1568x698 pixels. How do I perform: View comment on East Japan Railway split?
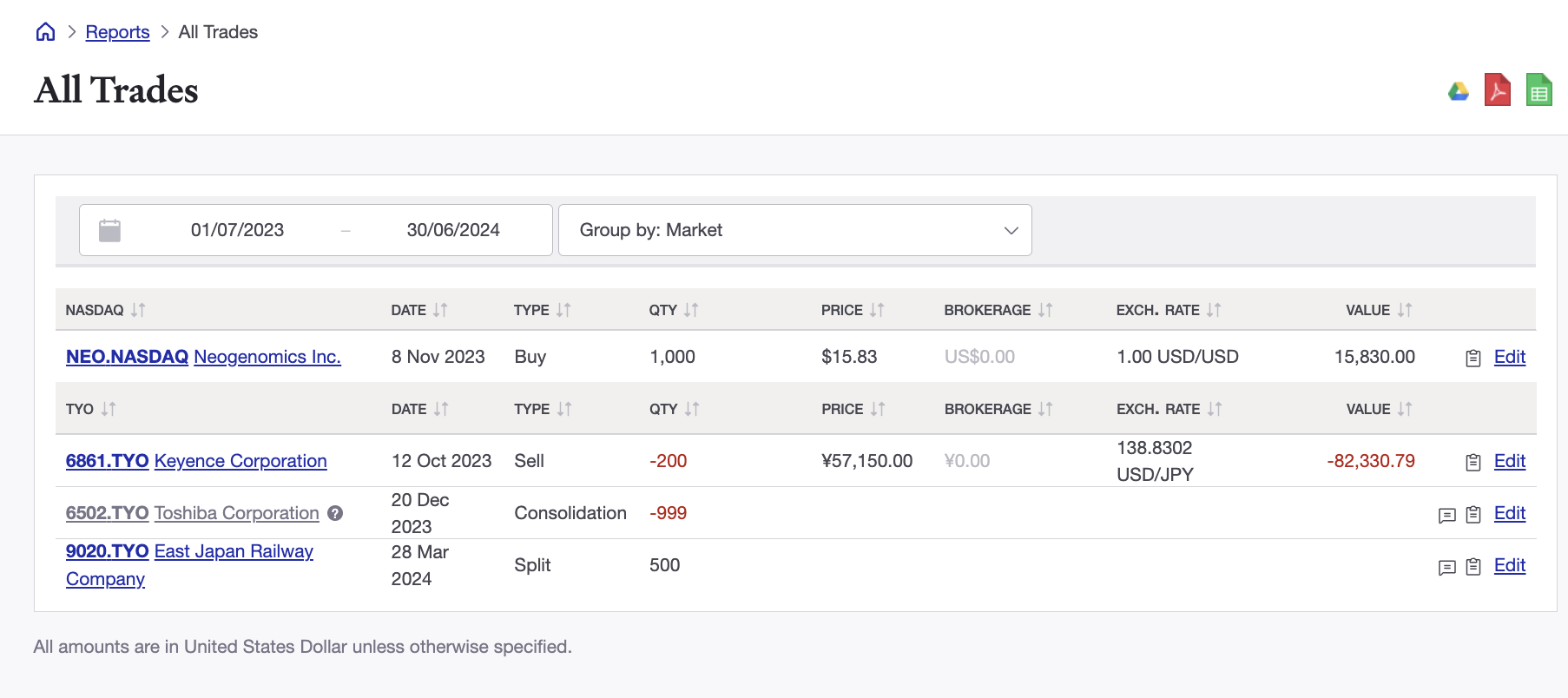tap(1446, 567)
